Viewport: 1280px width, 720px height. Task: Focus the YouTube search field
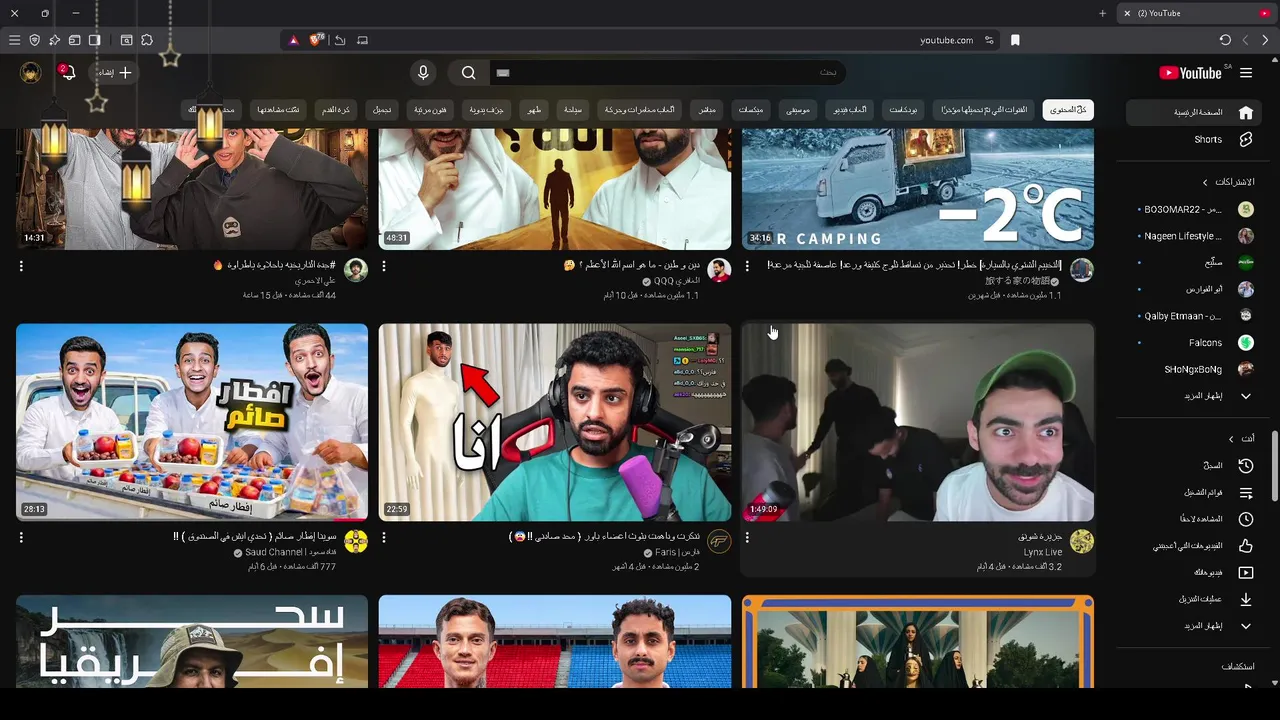point(668,73)
